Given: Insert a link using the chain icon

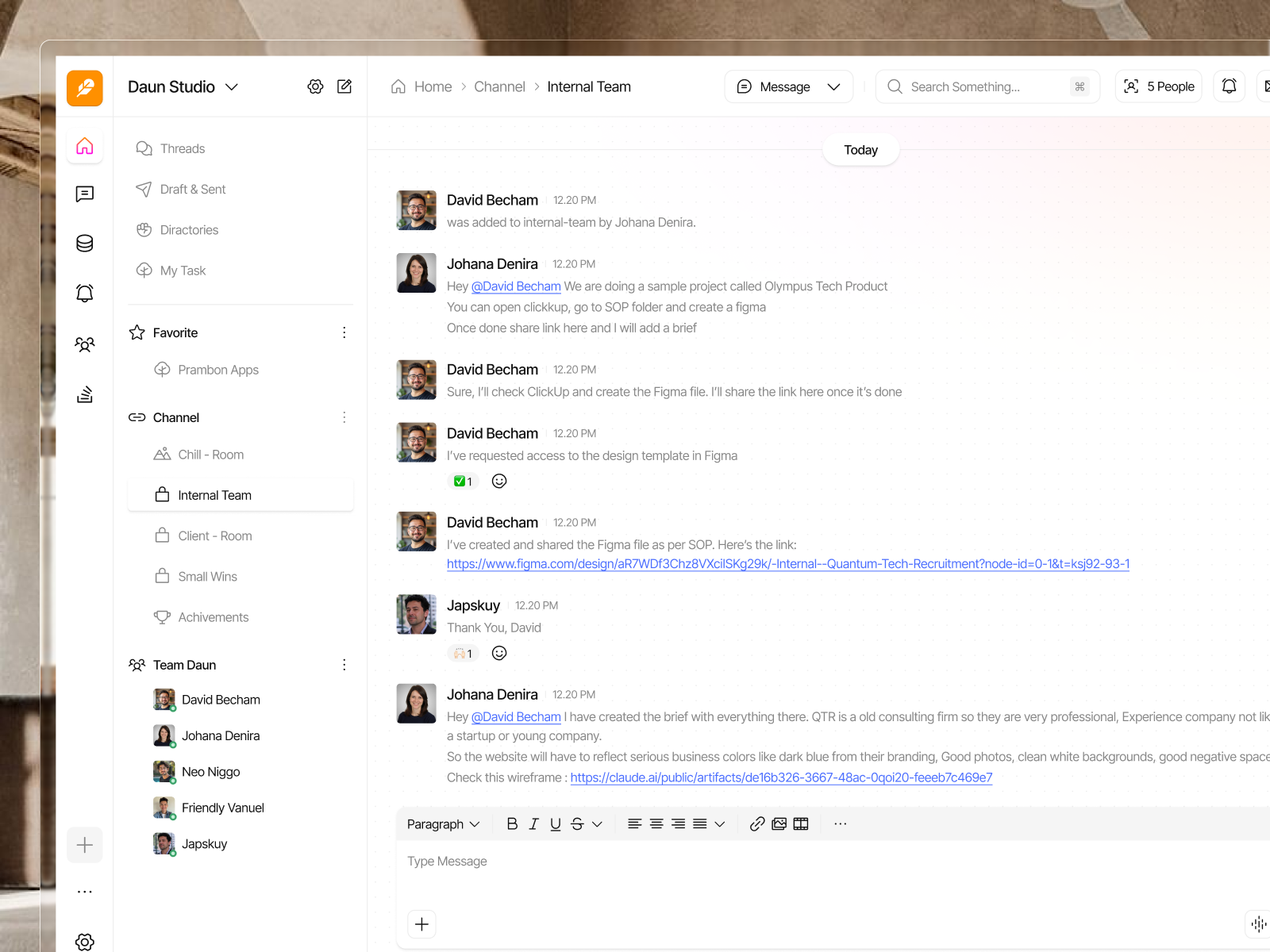Looking at the screenshot, I should (757, 824).
